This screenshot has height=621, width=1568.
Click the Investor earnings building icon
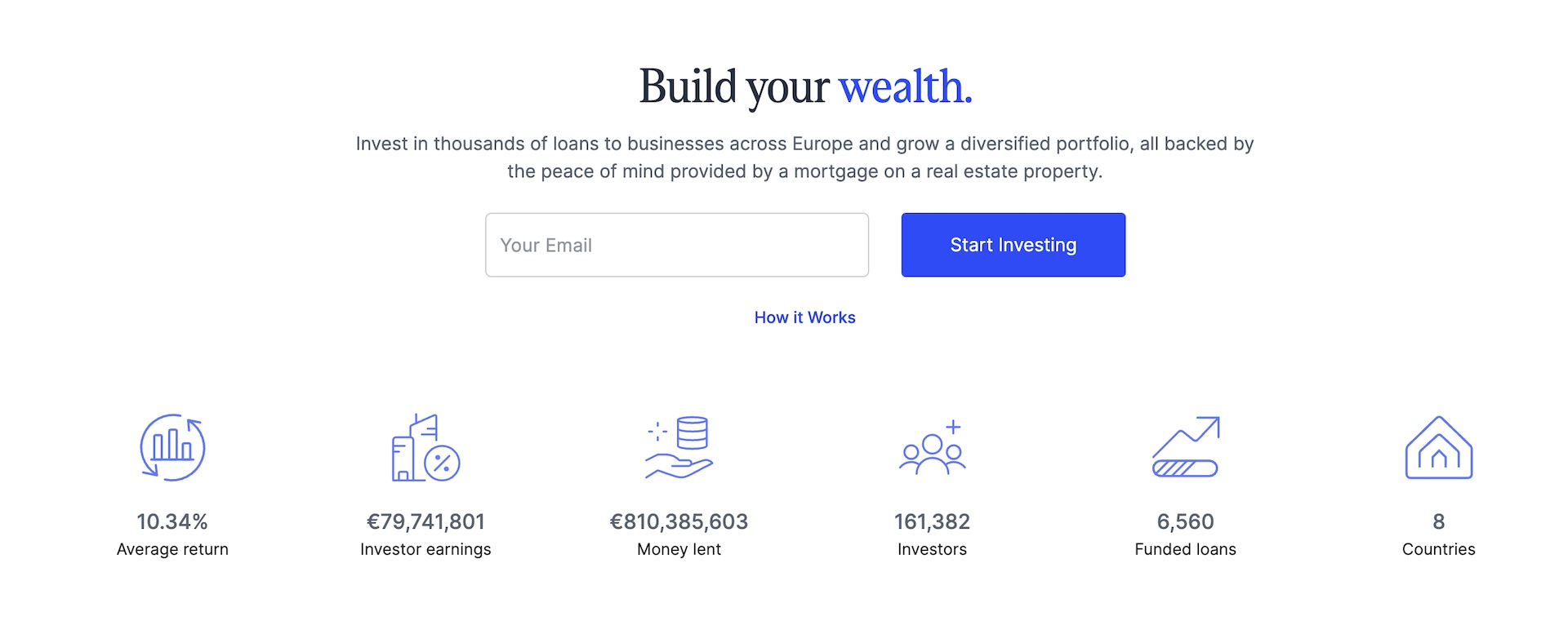coord(425,447)
